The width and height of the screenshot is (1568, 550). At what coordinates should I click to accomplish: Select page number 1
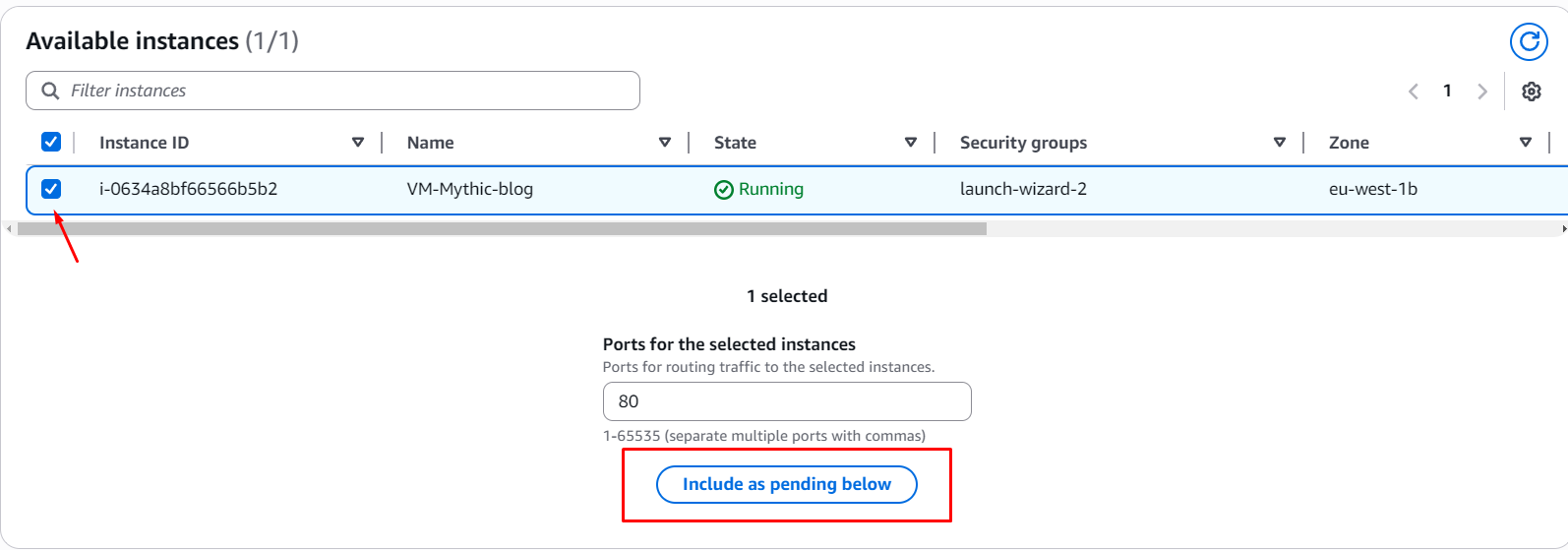click(1447, 91)
